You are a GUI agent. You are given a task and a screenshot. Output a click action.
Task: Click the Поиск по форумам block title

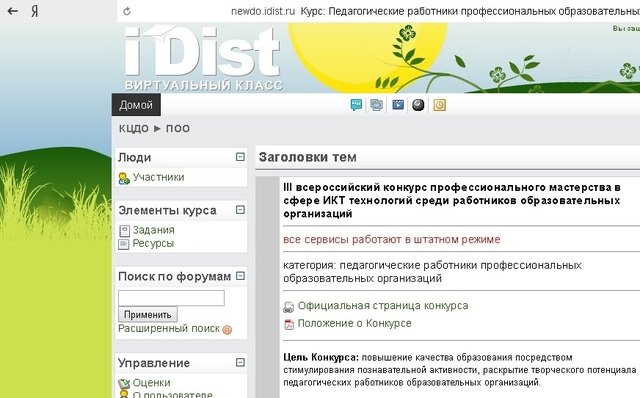point(175,277)
